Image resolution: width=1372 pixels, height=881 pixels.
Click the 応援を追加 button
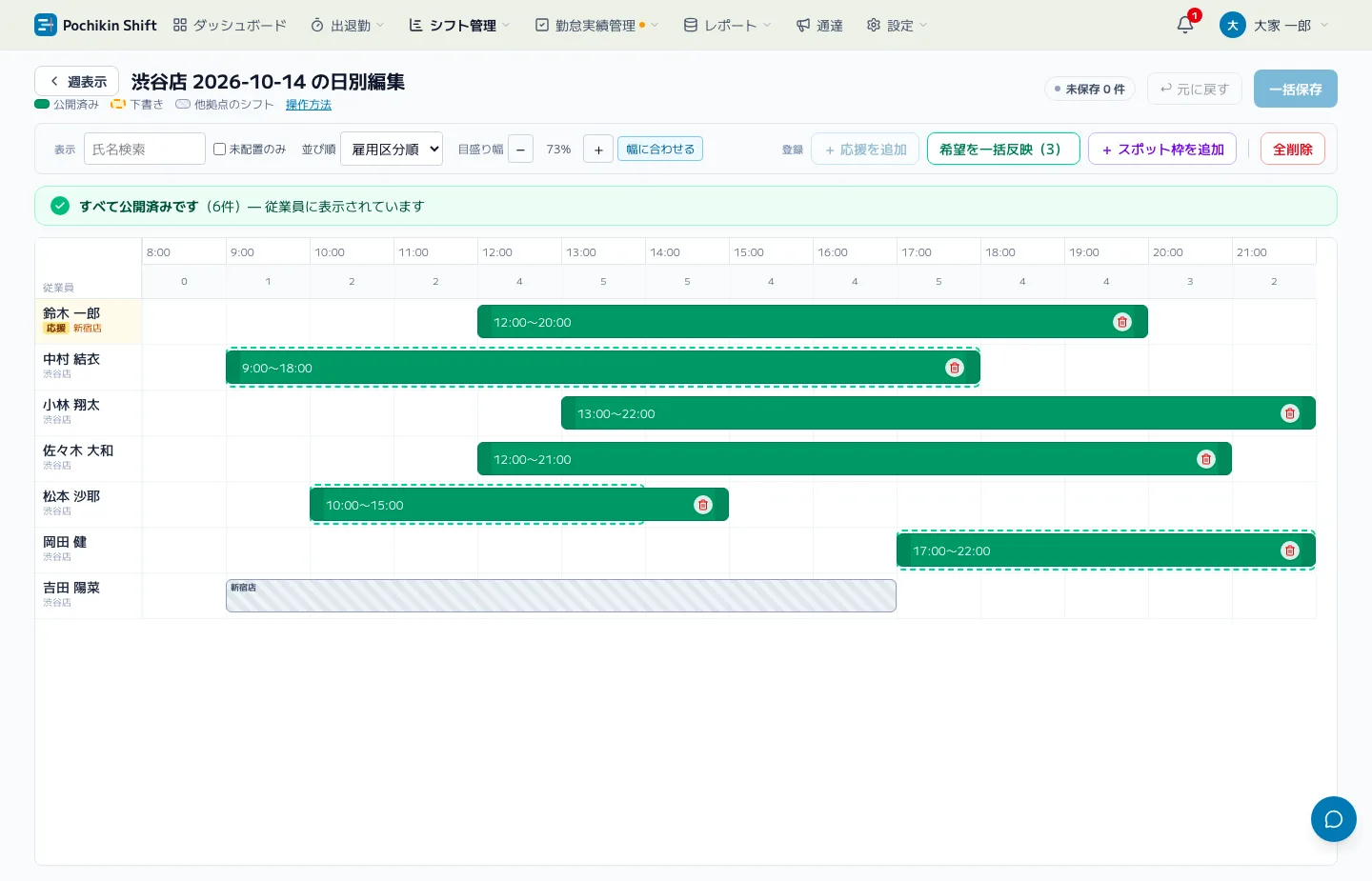865,149
